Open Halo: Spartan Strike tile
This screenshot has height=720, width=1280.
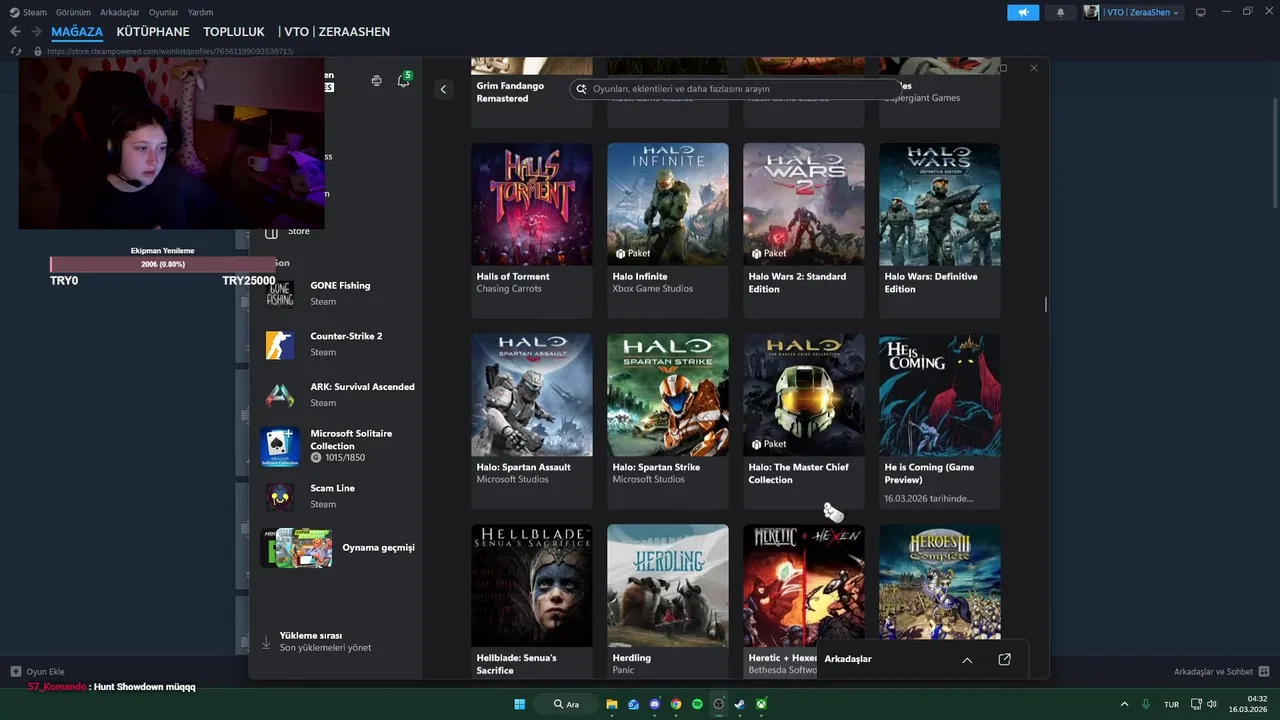pyautogui.click(x=668, y=421)
